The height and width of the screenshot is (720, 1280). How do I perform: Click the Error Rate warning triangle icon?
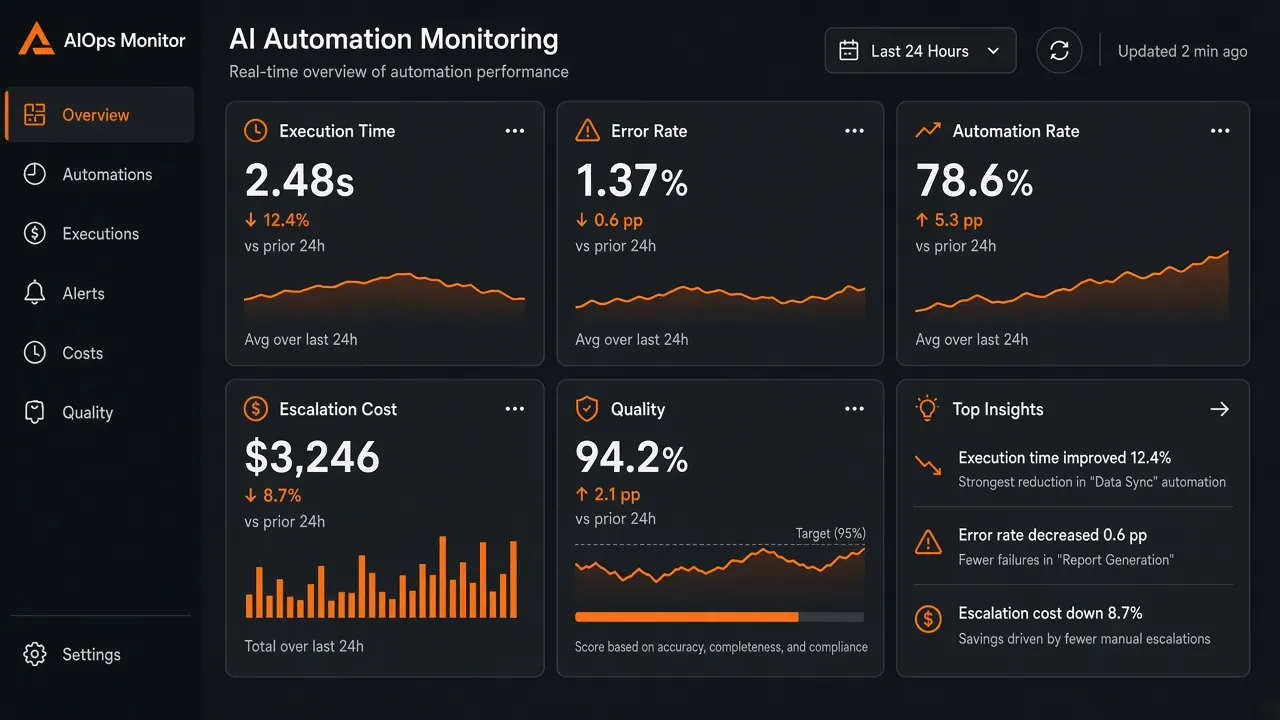coord(588,131)
